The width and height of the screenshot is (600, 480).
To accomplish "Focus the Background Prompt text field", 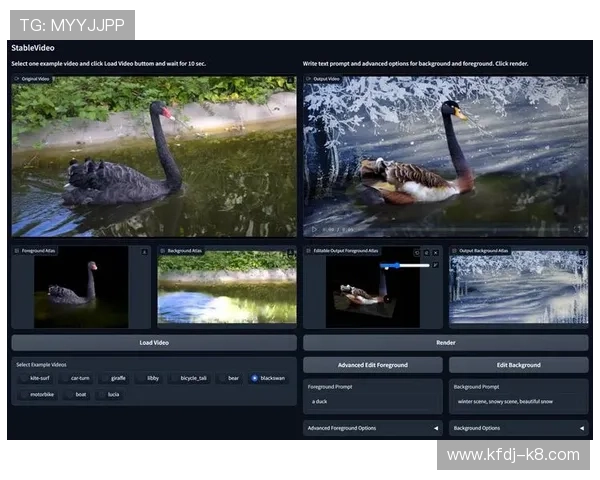I will pyautogui.click(x=518, y=401).
